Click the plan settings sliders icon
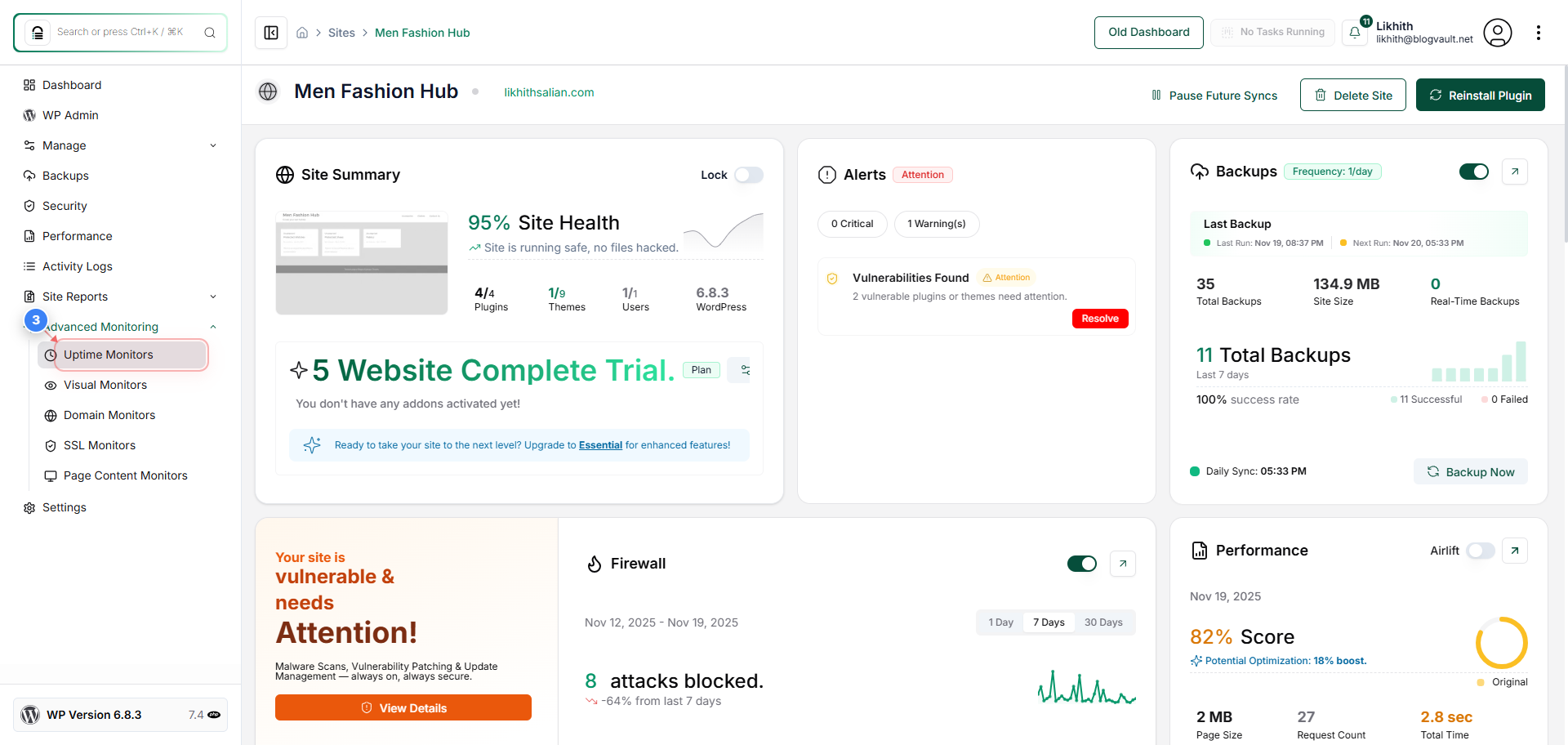 click(x=745, y=370)
